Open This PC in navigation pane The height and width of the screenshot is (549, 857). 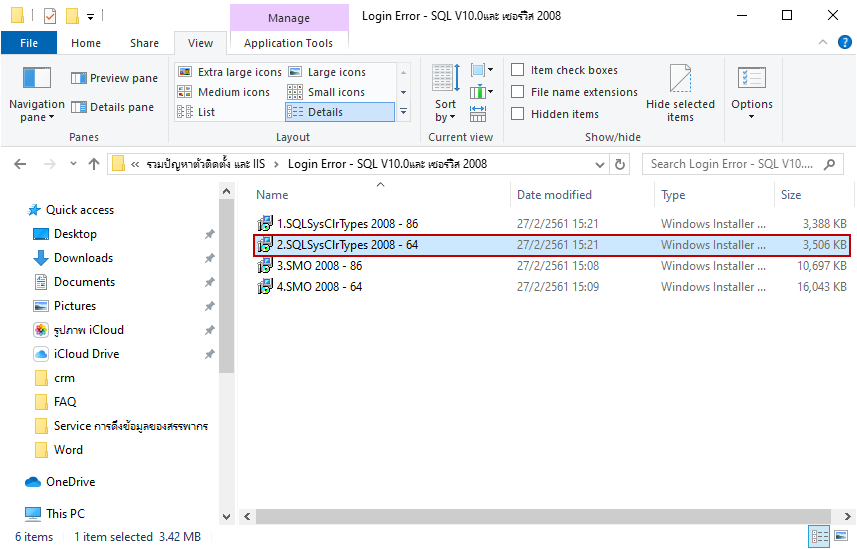point(55,514)
